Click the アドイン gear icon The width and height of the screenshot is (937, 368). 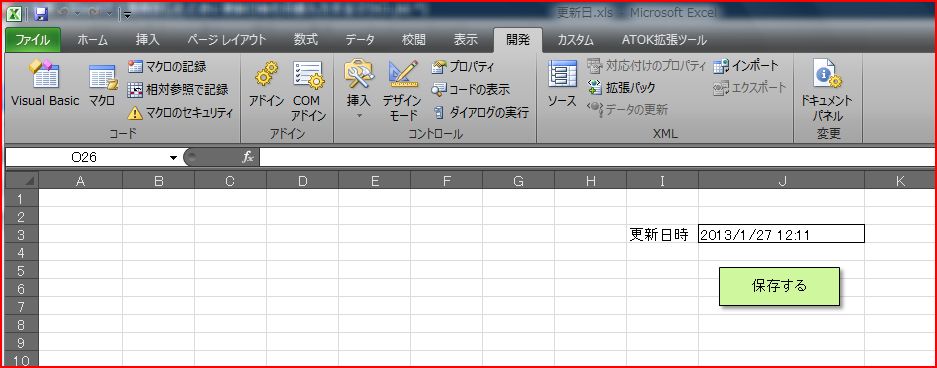click(x=266, y=74)
